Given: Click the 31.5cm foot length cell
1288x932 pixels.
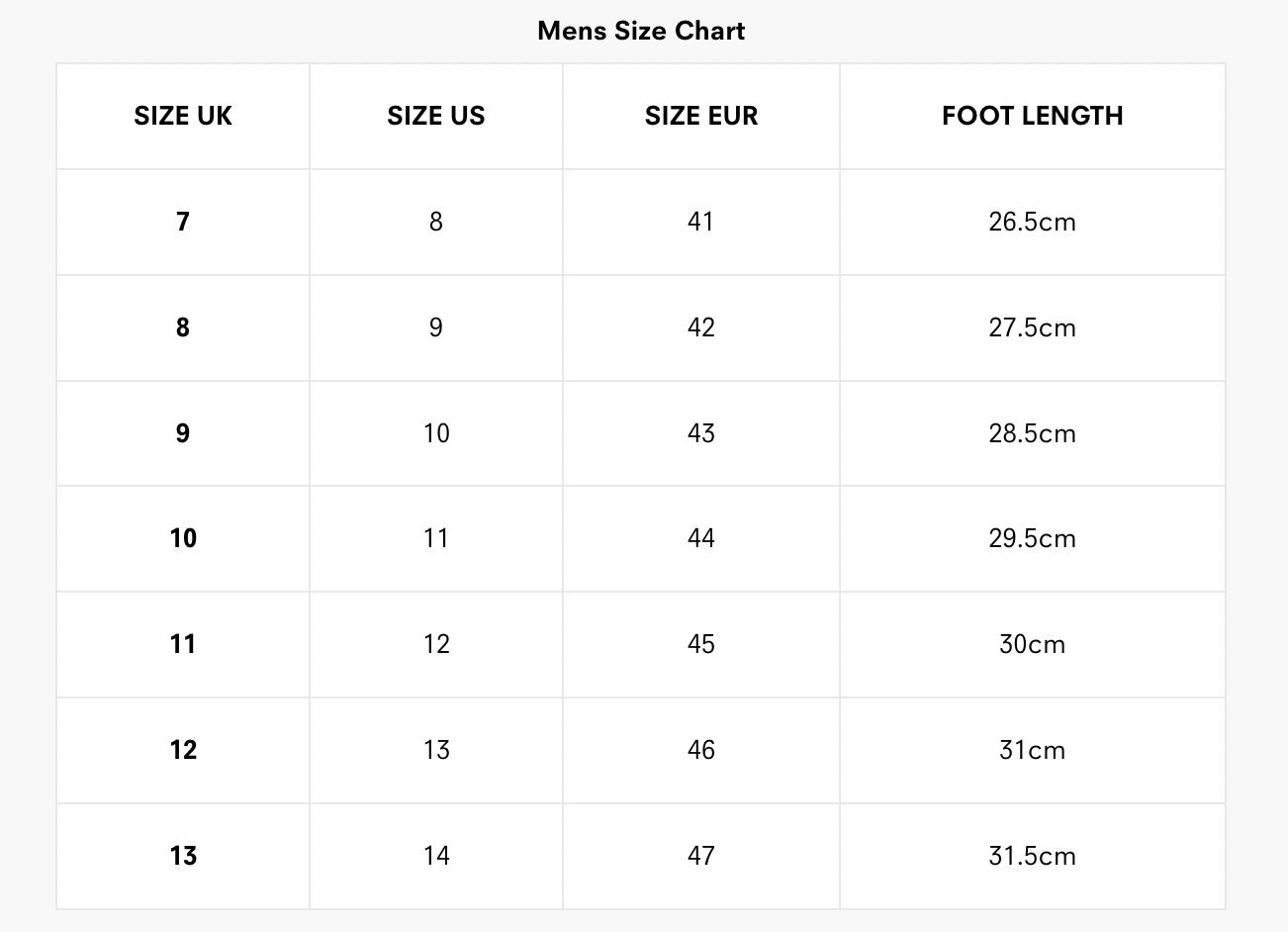Looking at the screenshot, I should 1032,856.
